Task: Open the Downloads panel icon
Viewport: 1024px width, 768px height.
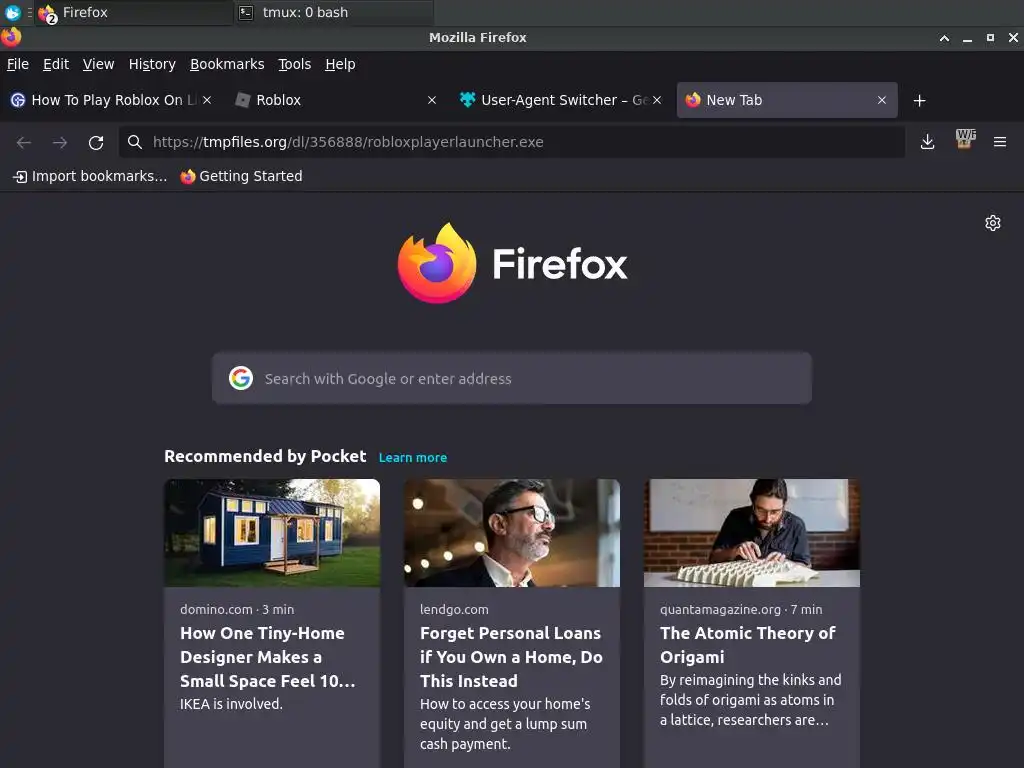Action: pyautogui.click(x=927, y=142)
